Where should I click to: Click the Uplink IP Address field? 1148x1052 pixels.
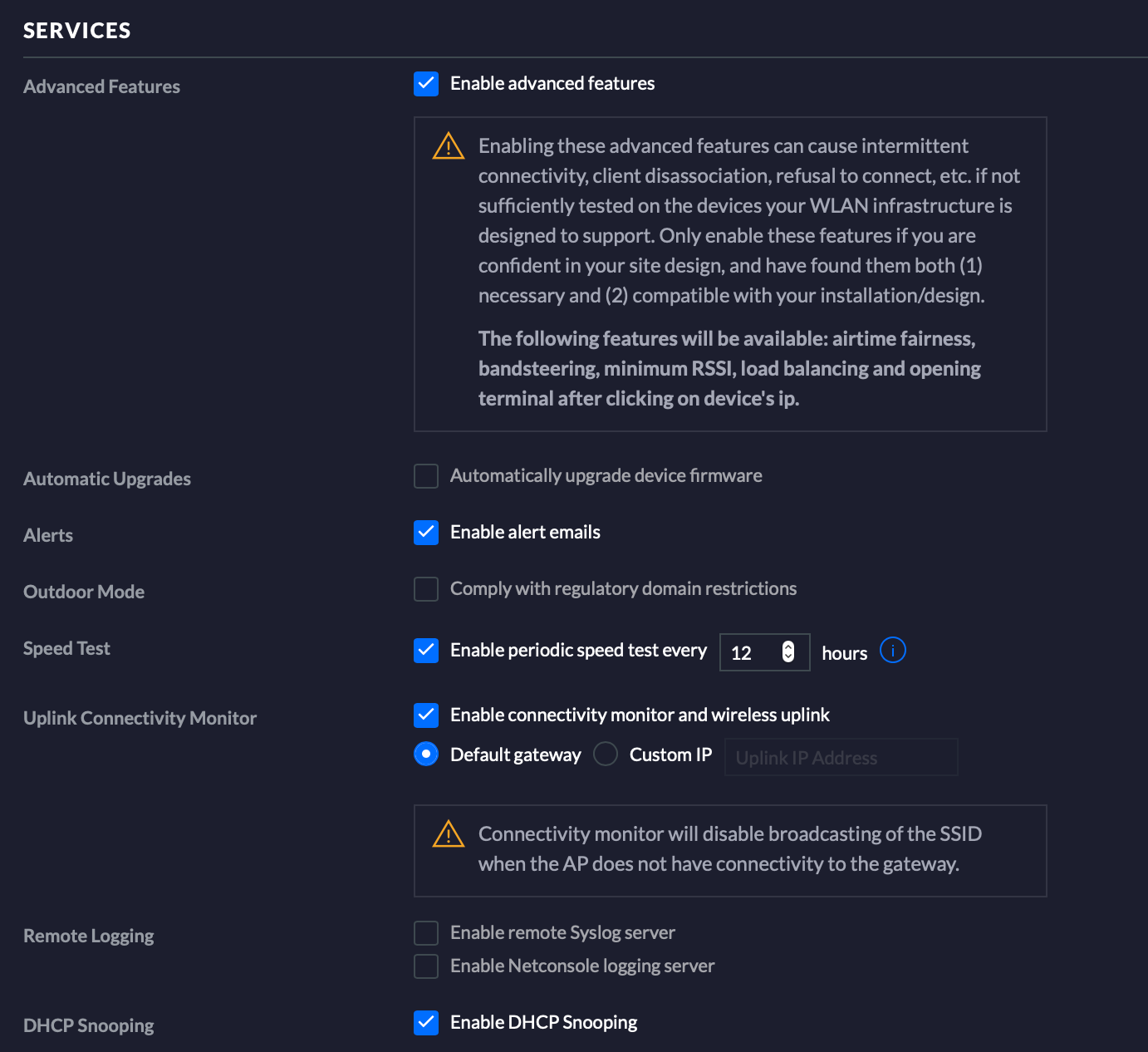click(x=841, y=757)
